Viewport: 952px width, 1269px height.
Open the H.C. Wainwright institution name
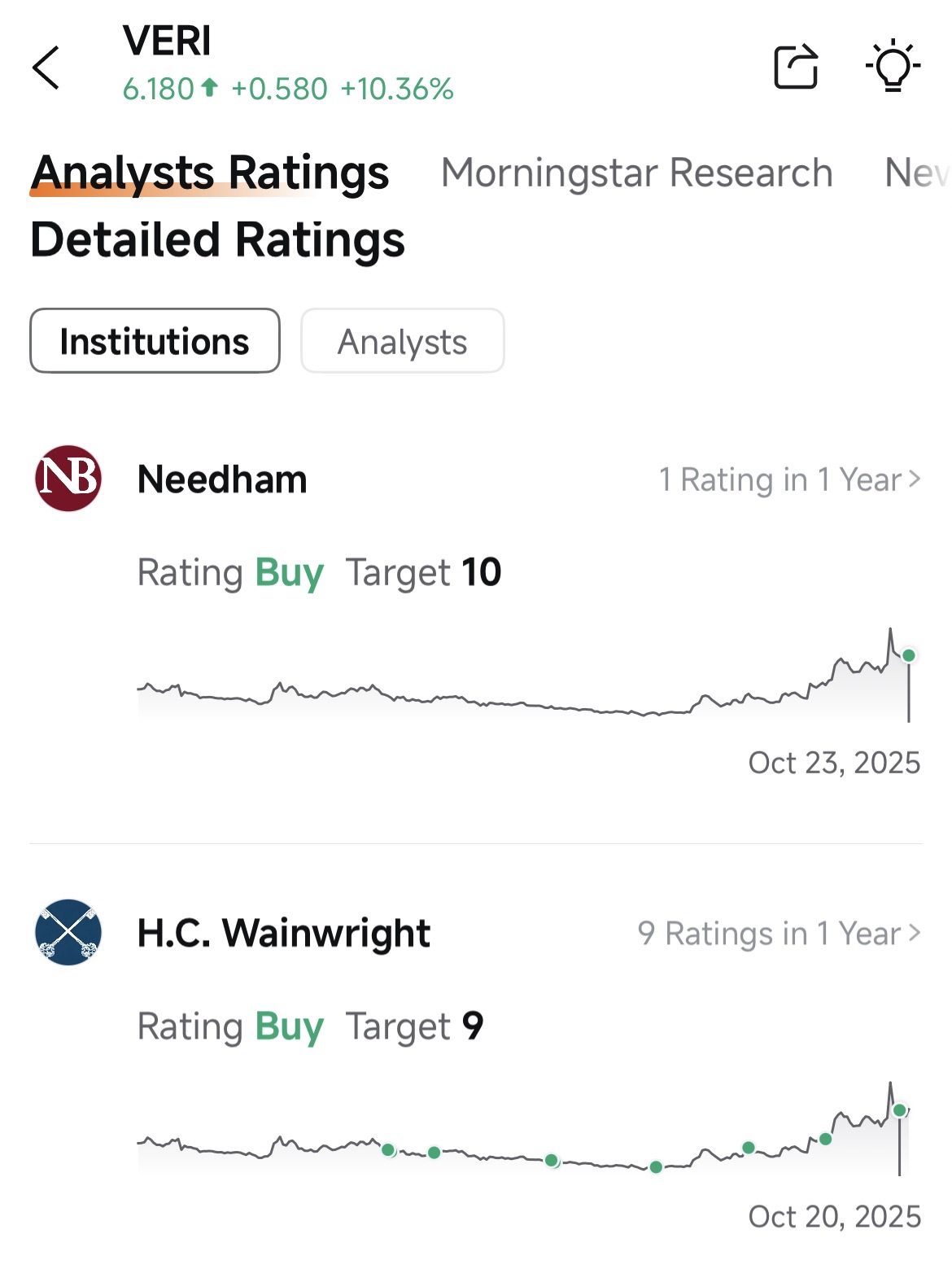click(283, 933)
